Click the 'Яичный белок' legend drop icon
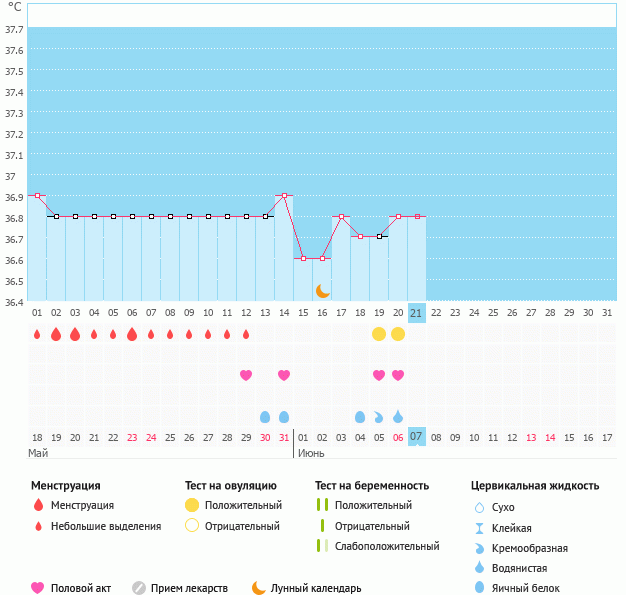The image size is (626, 595). (479, 588)
